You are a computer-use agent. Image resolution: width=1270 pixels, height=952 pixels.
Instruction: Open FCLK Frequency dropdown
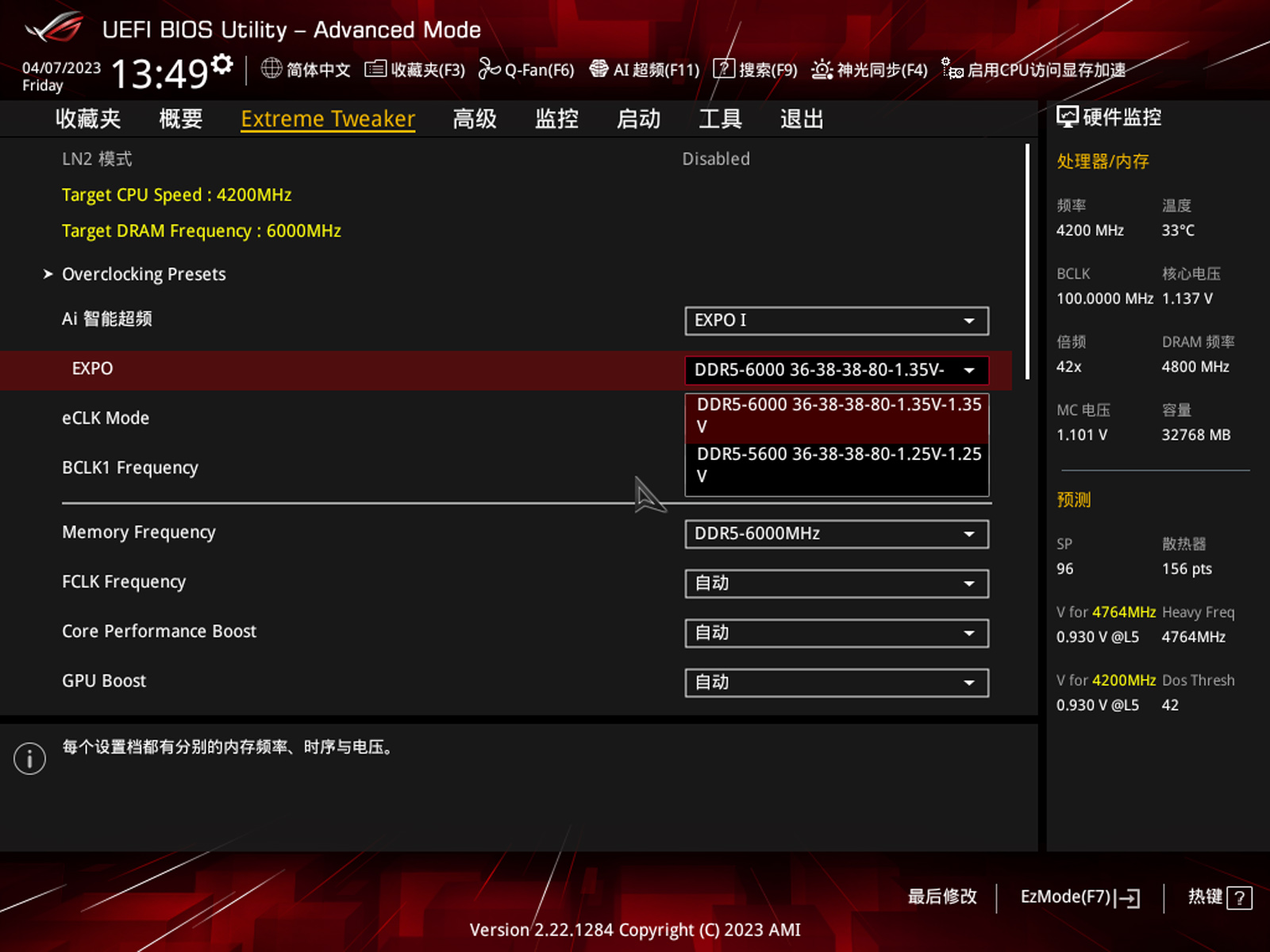837,584
